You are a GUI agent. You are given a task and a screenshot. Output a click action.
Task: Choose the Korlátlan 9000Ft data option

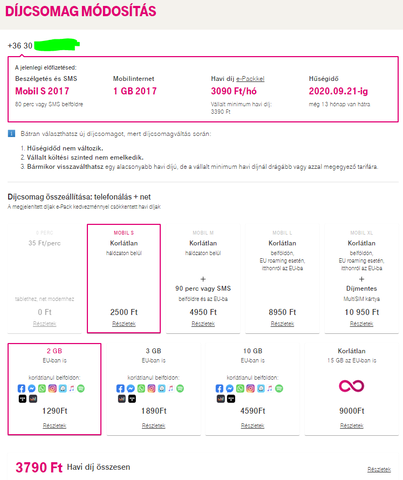pyautogui.click(x=352, y=389)
